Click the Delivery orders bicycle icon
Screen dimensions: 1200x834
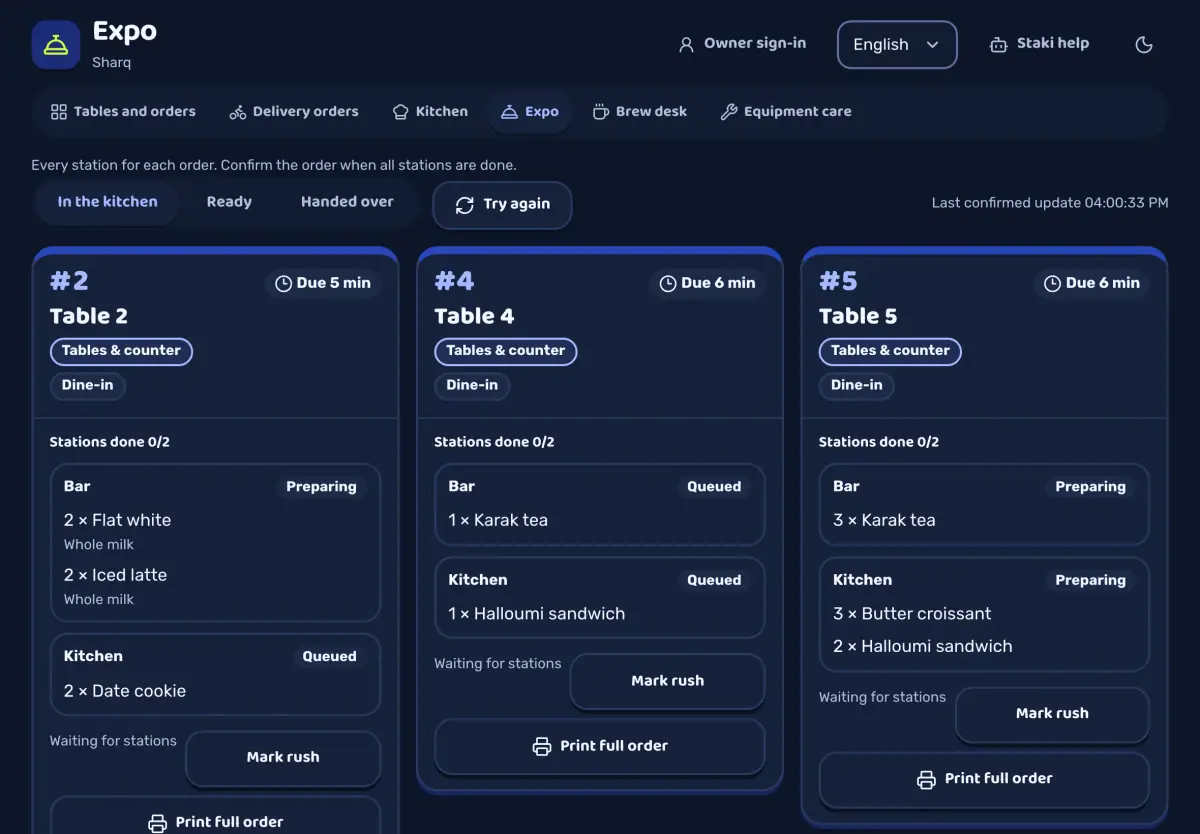coord(238,112)
